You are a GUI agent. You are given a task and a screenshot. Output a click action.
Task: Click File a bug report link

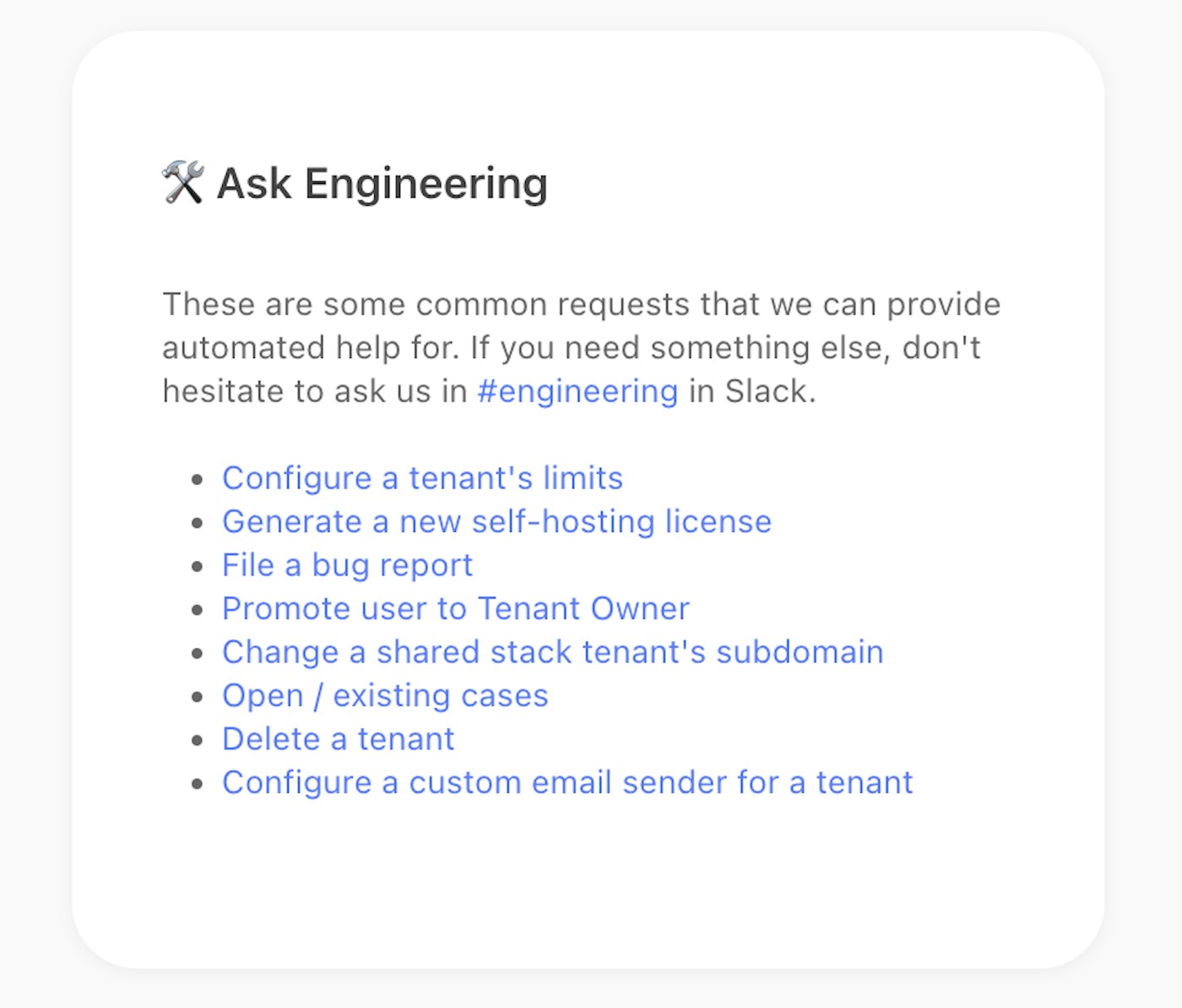coord(347,566)
